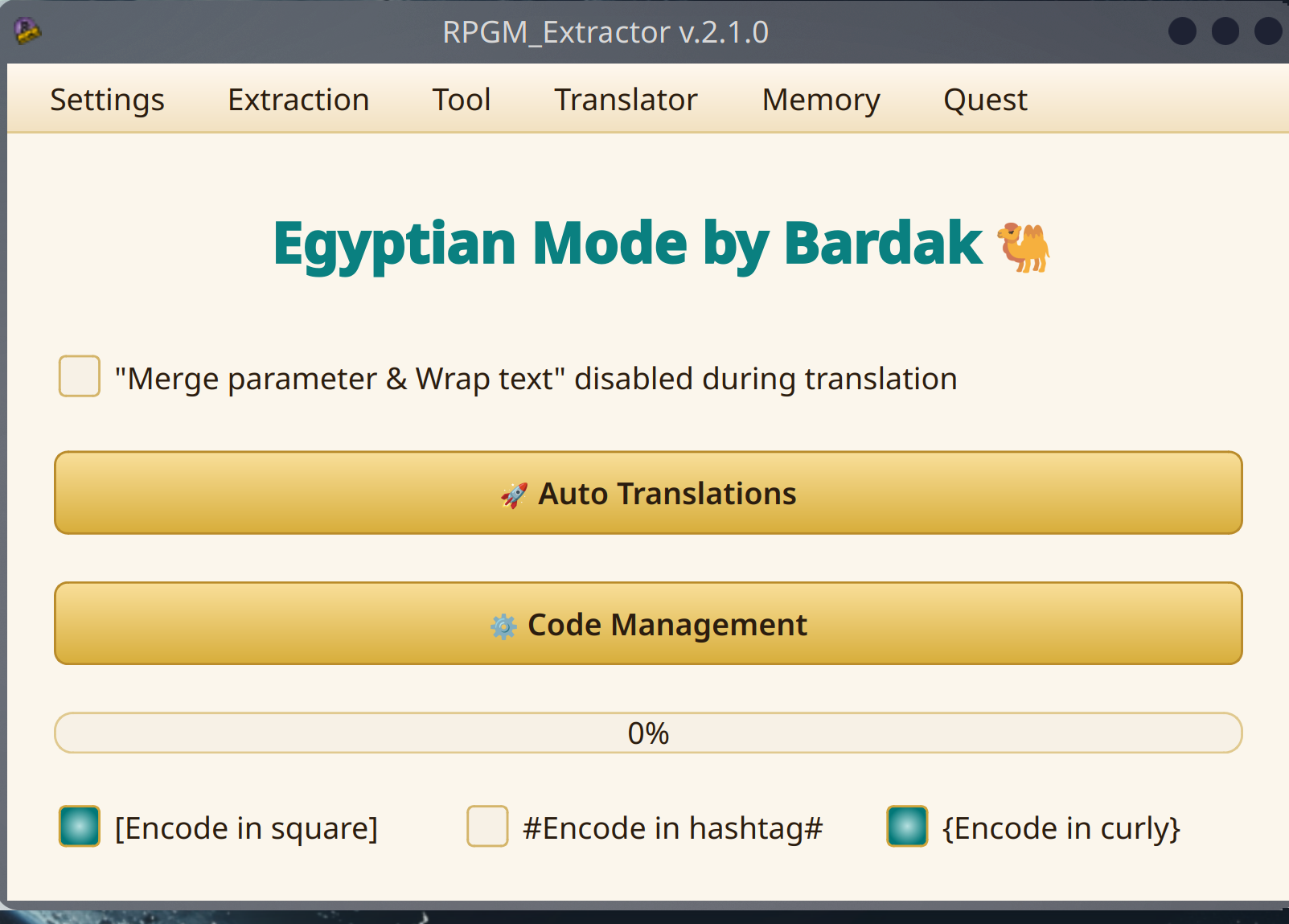Open the Translator menu
This screenshot has height=924, width=1289.
(x=626, y=100)
